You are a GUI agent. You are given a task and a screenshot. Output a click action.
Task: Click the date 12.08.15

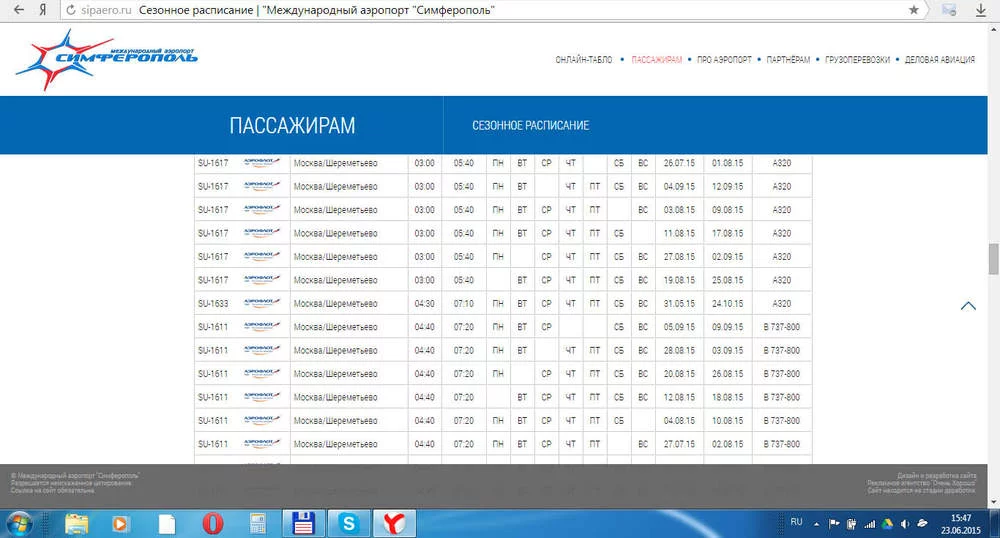click(679, 397)
